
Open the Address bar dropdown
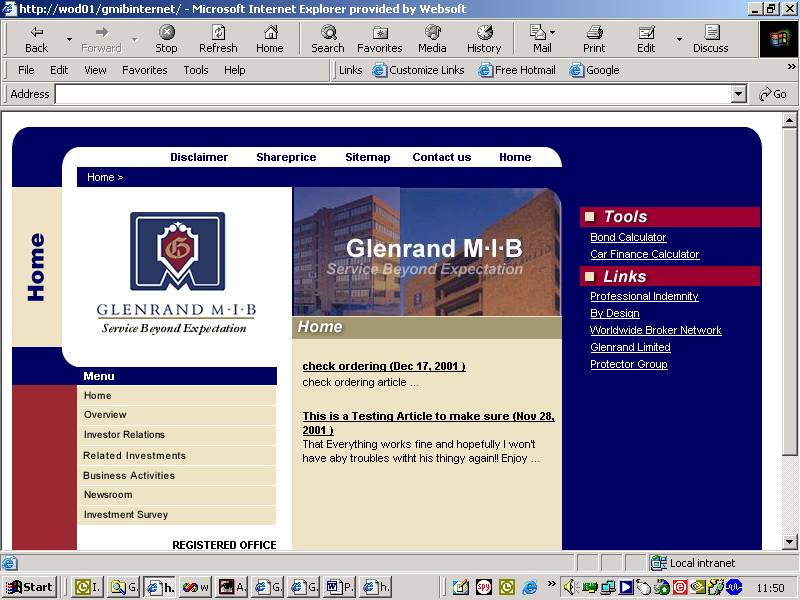click(738, 94)
